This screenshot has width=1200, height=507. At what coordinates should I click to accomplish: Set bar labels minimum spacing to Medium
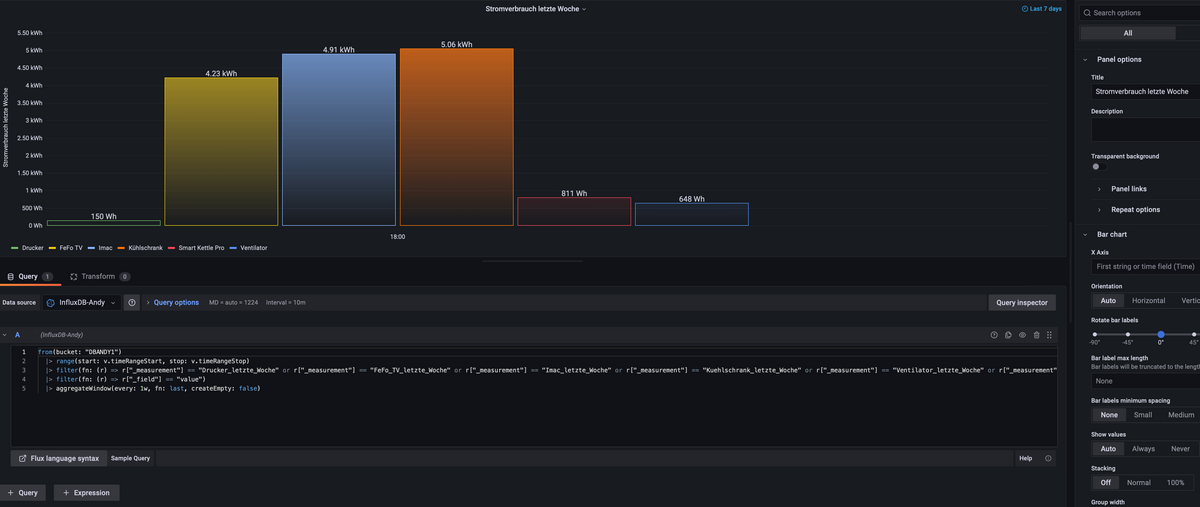pyautogui.click(x=1180, y=414)
